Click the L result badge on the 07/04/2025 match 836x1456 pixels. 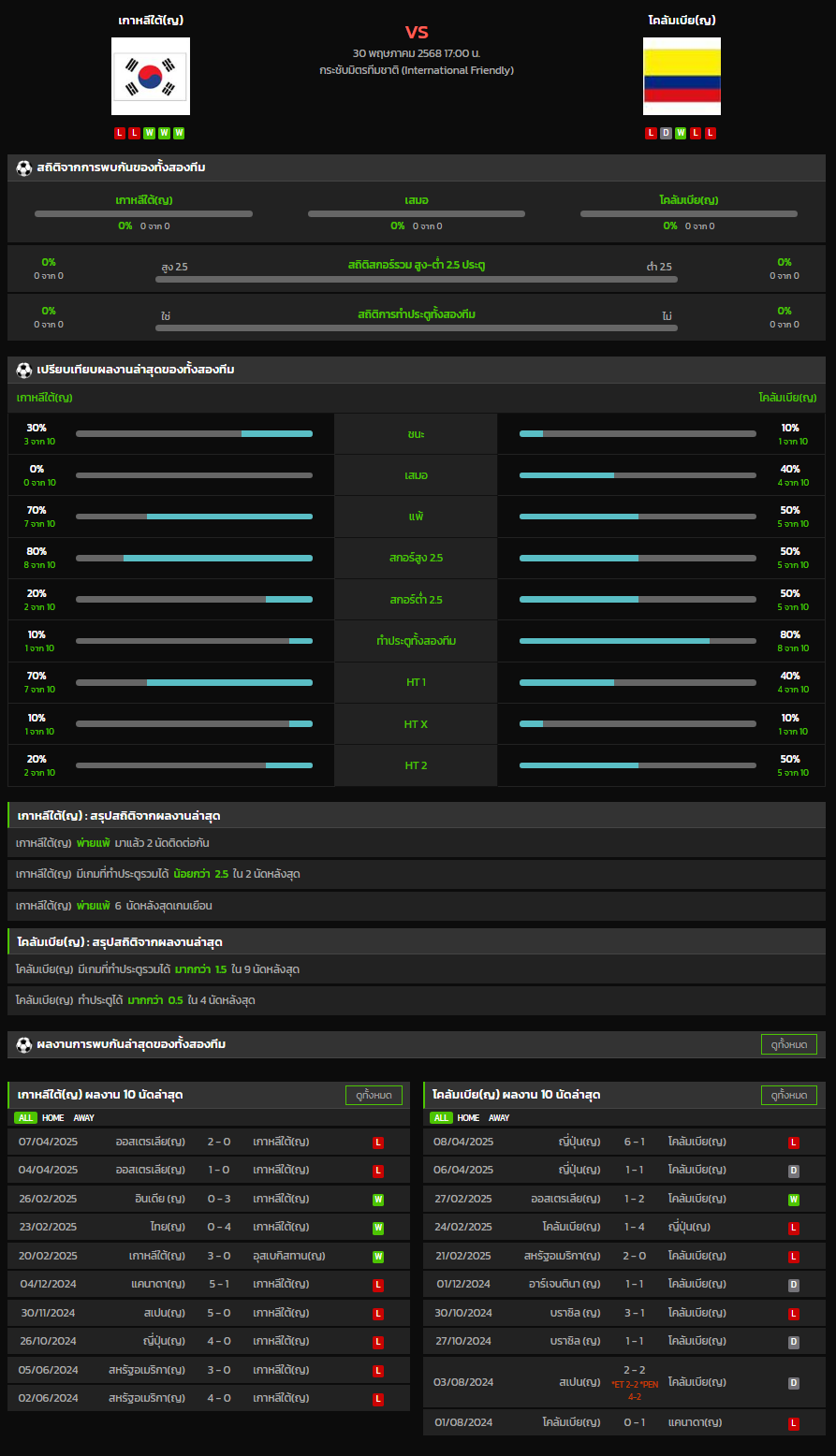[x=378, y=1143]
